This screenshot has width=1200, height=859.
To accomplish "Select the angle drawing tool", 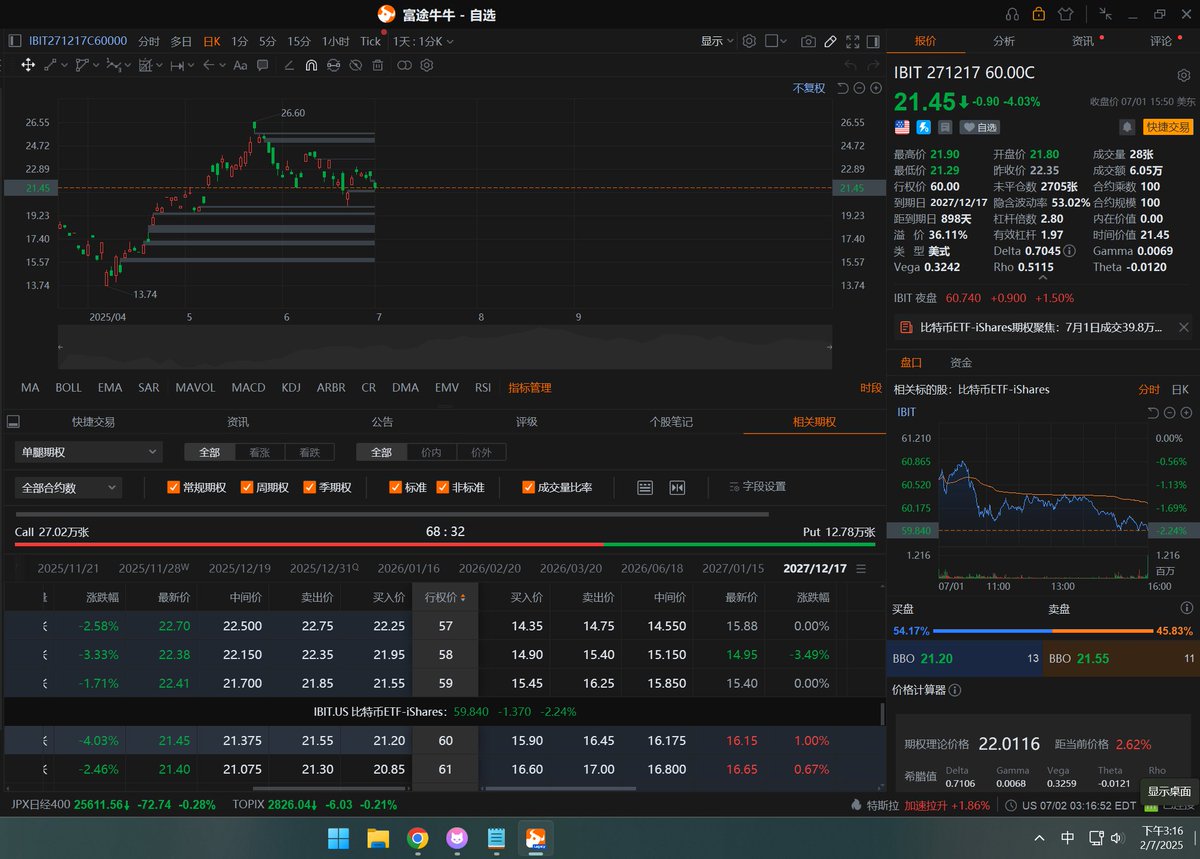I will click(x=288, y=65).
